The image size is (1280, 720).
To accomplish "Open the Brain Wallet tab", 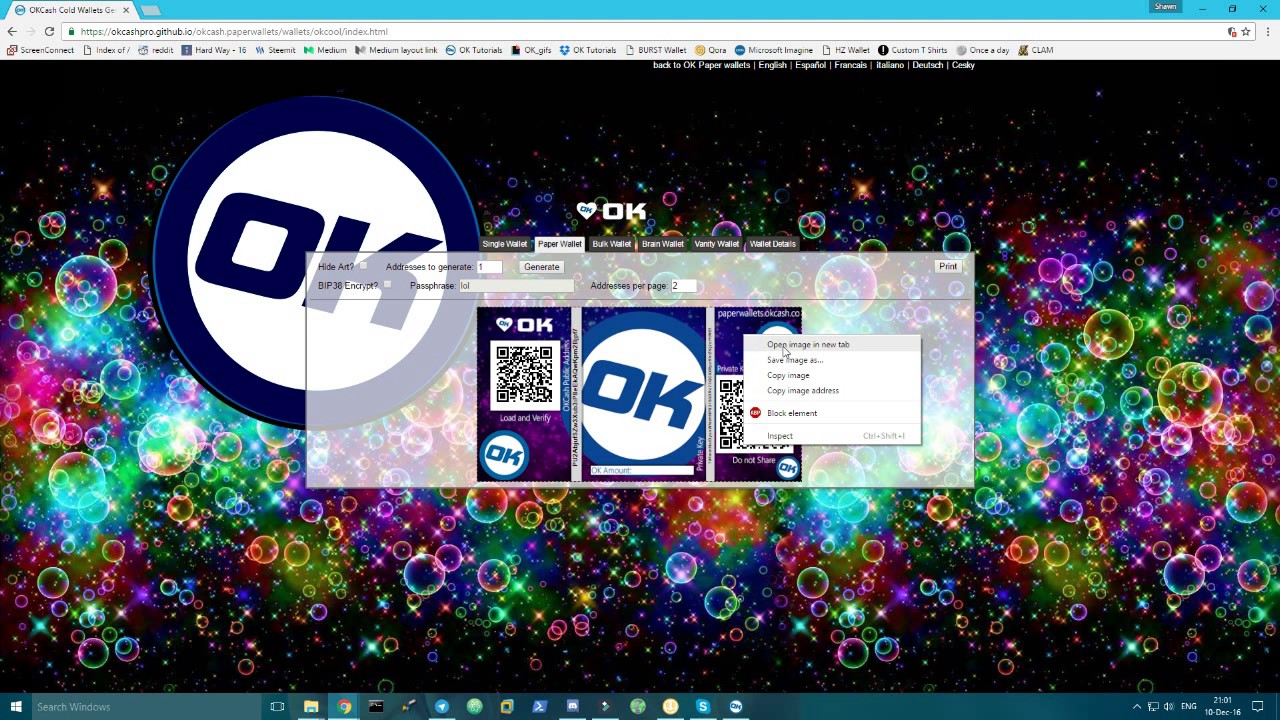I will pyautogui.click(x=662, y=244).
